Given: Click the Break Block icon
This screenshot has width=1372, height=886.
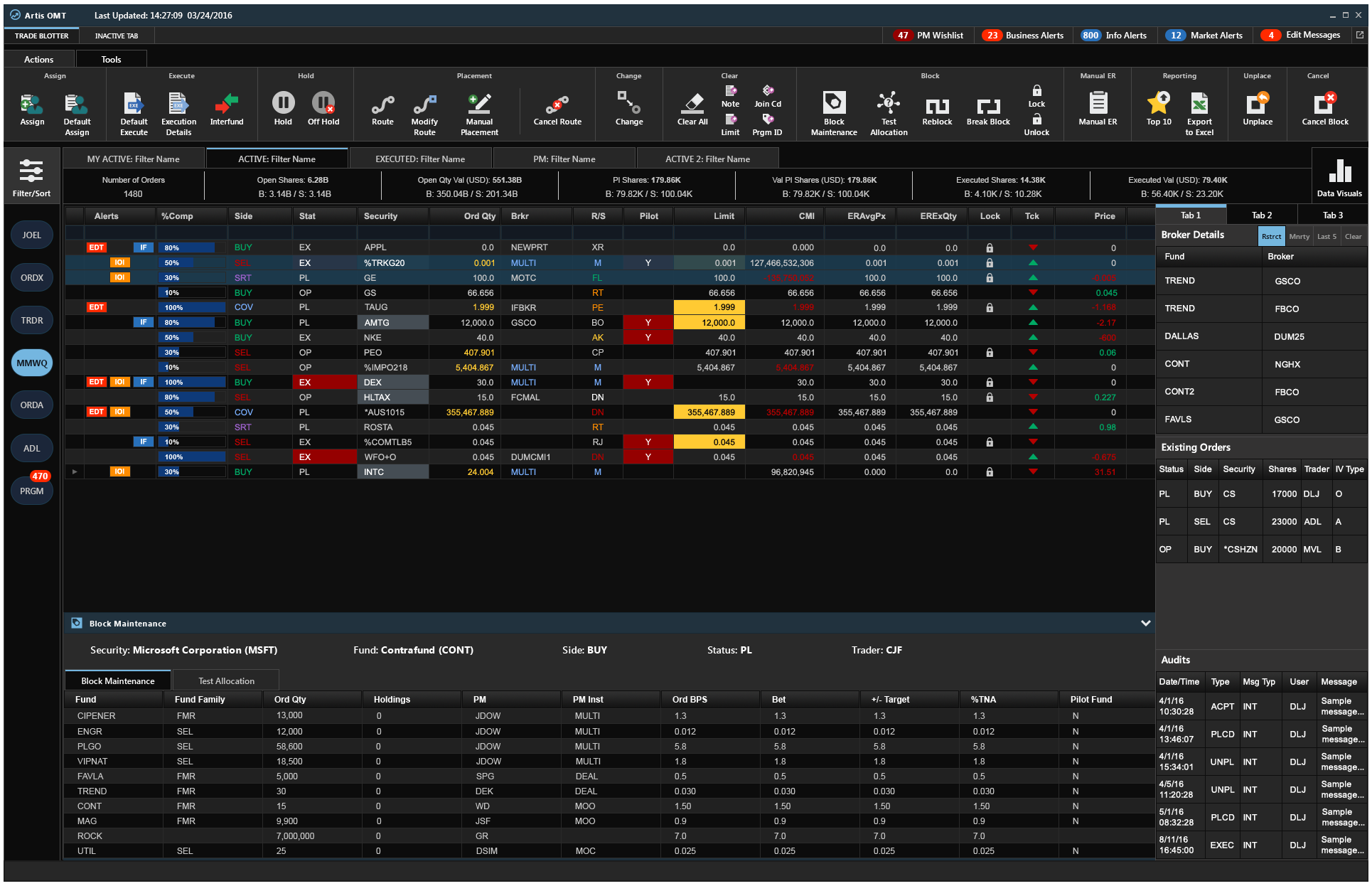Looking at the screenshot, I should point(987,107).
